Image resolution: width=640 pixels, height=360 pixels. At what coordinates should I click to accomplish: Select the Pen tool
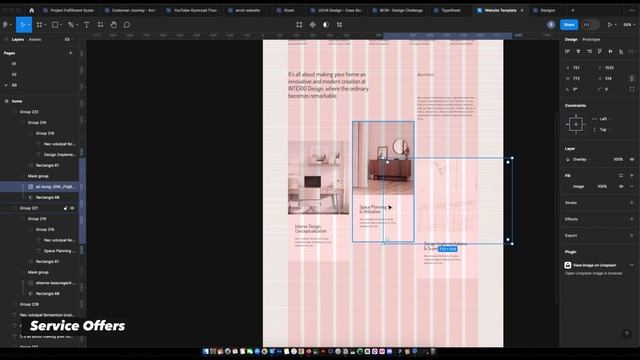(71, 25)
